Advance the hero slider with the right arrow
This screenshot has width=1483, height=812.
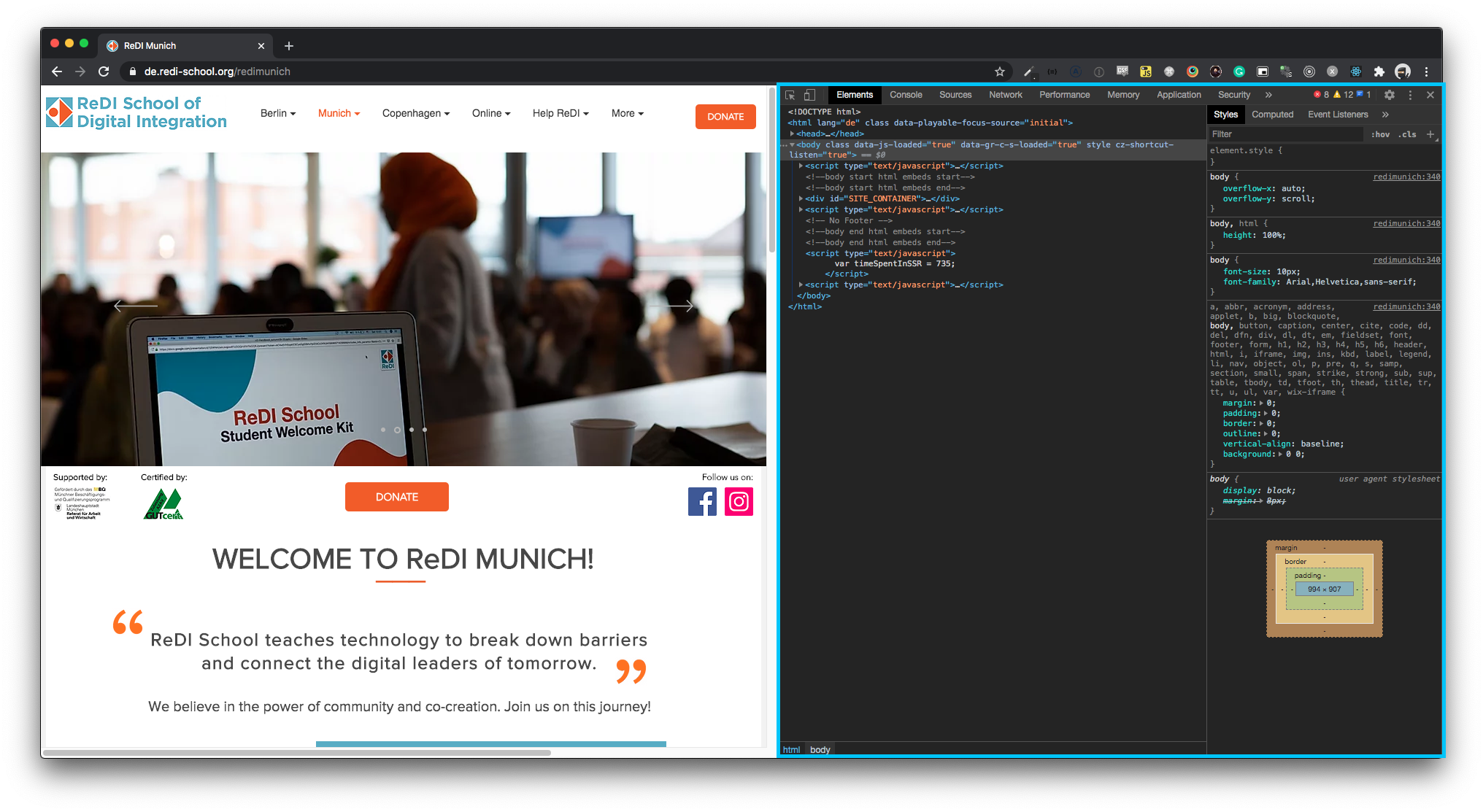(671, 306)
